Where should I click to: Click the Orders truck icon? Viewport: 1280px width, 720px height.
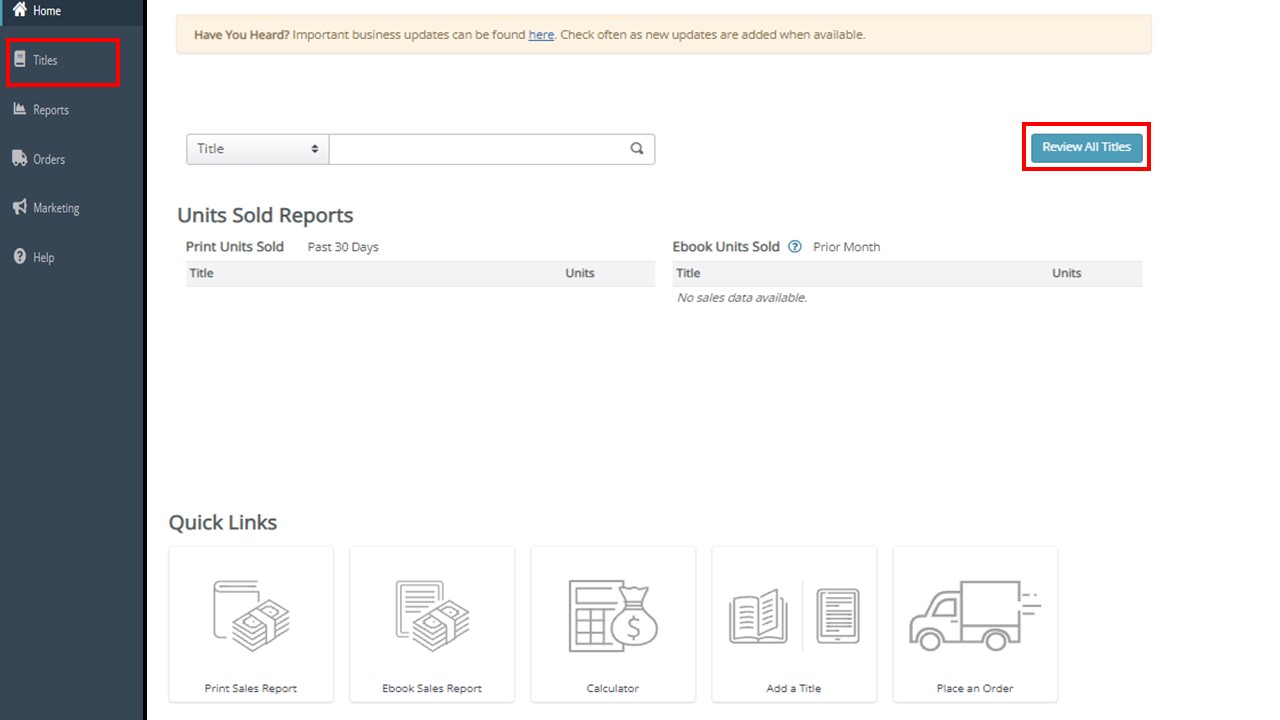[20, 158]
